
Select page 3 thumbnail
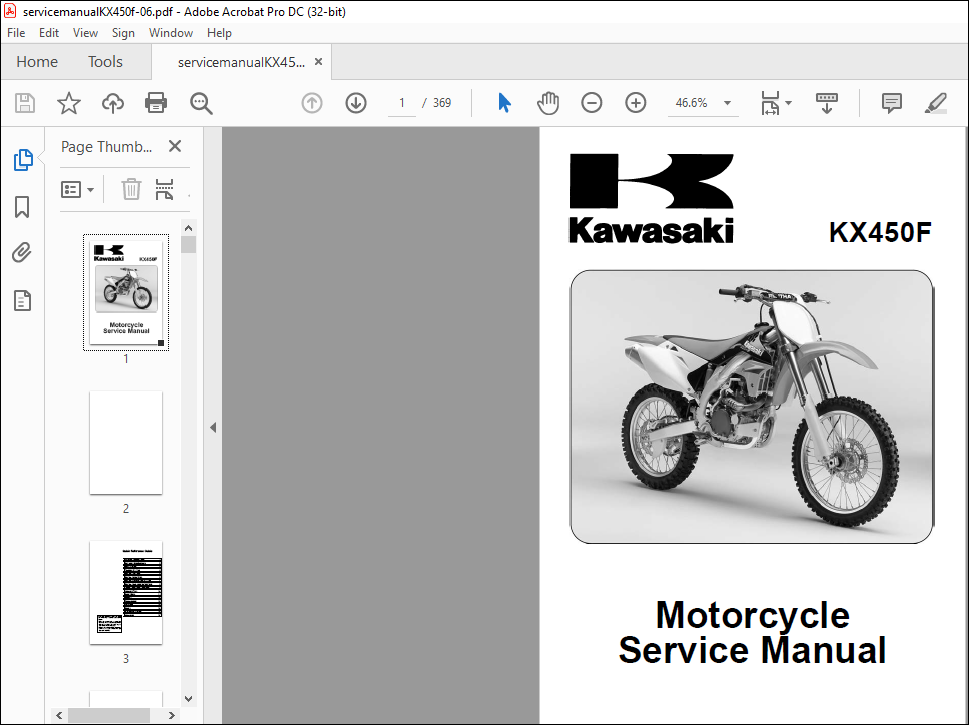coord(126,593)
